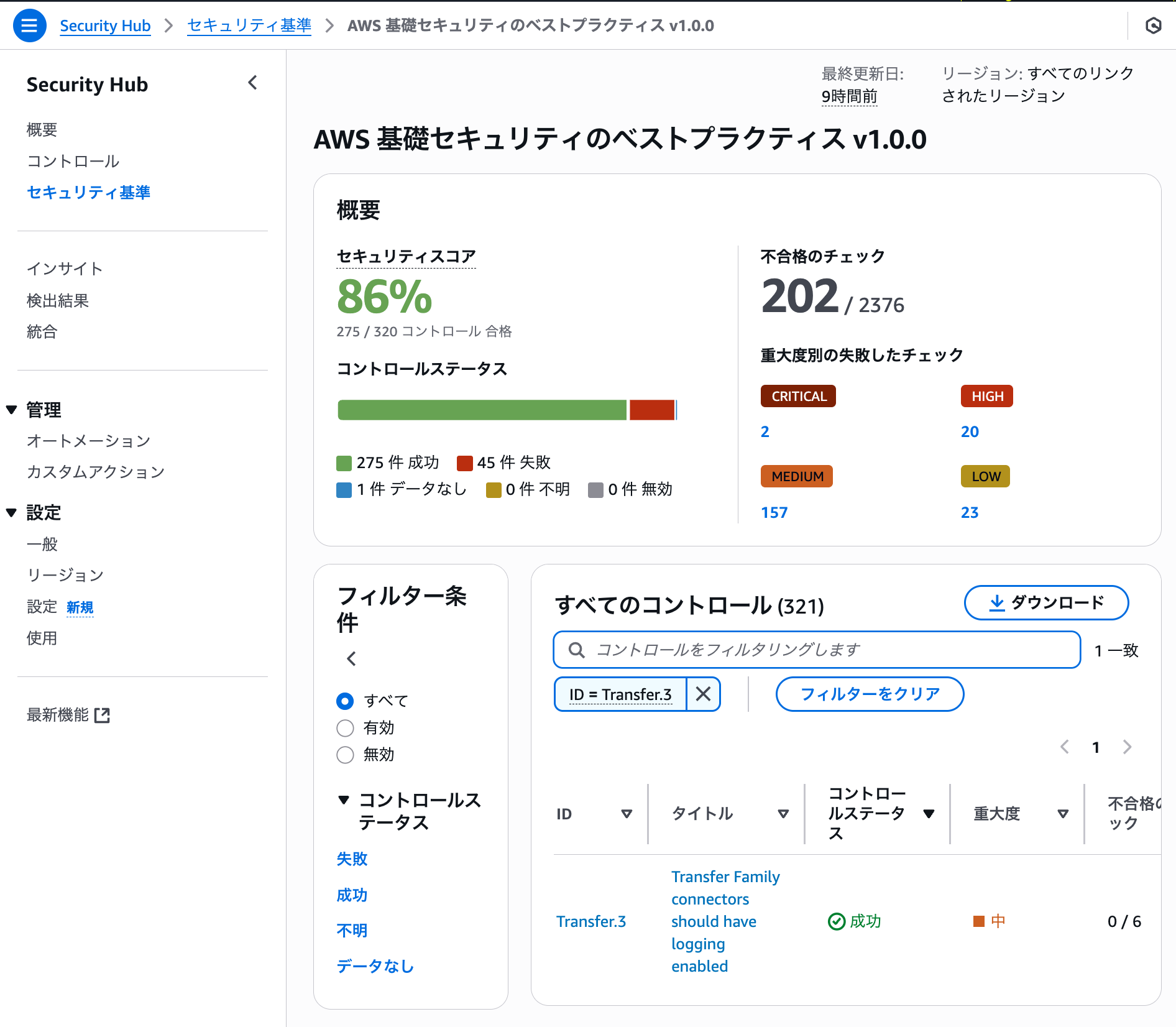This screenshot has height=1027, width=1176.
Task: Click the セキュリティスコア label with tooltip
Action: tap(406, 256)
